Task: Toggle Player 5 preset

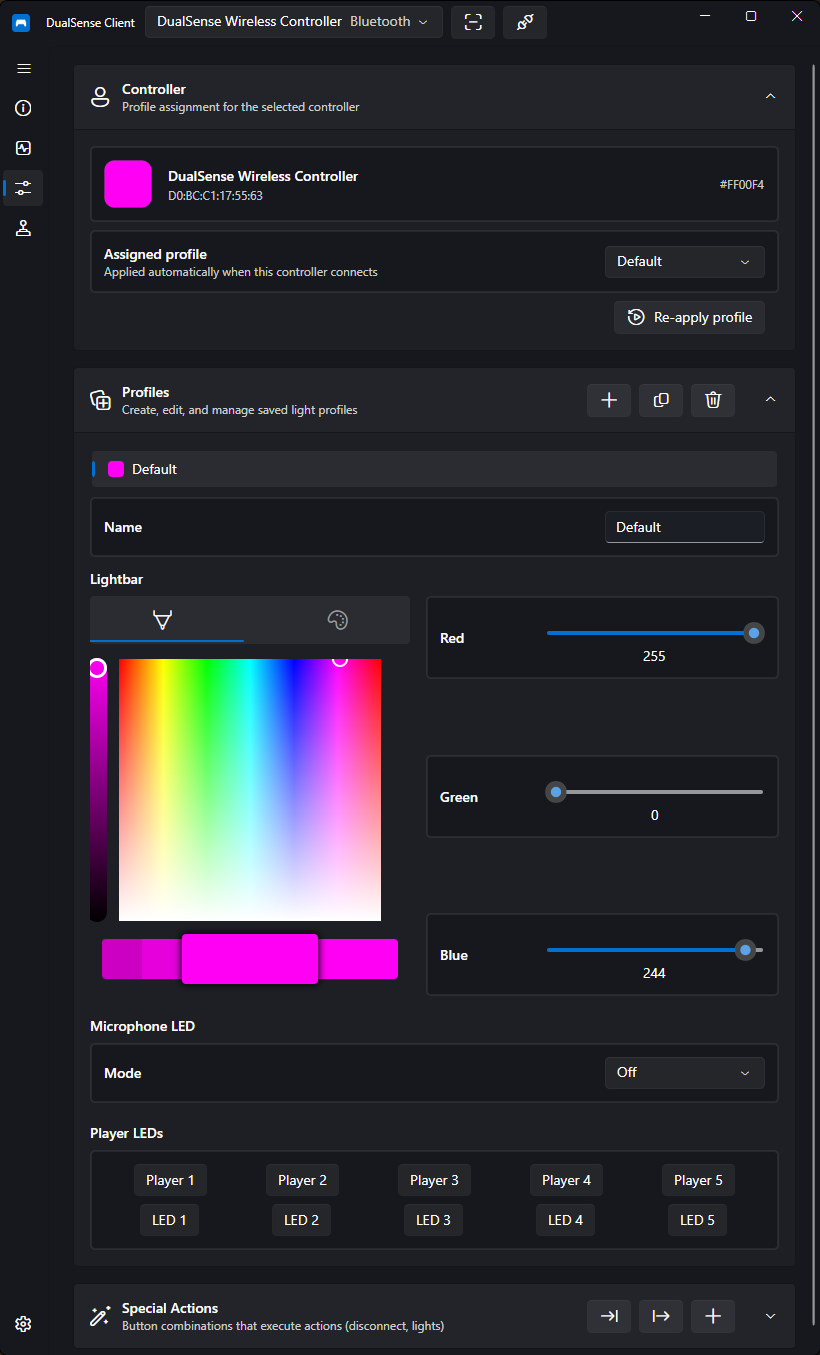Action: [x=698, y=1180]
